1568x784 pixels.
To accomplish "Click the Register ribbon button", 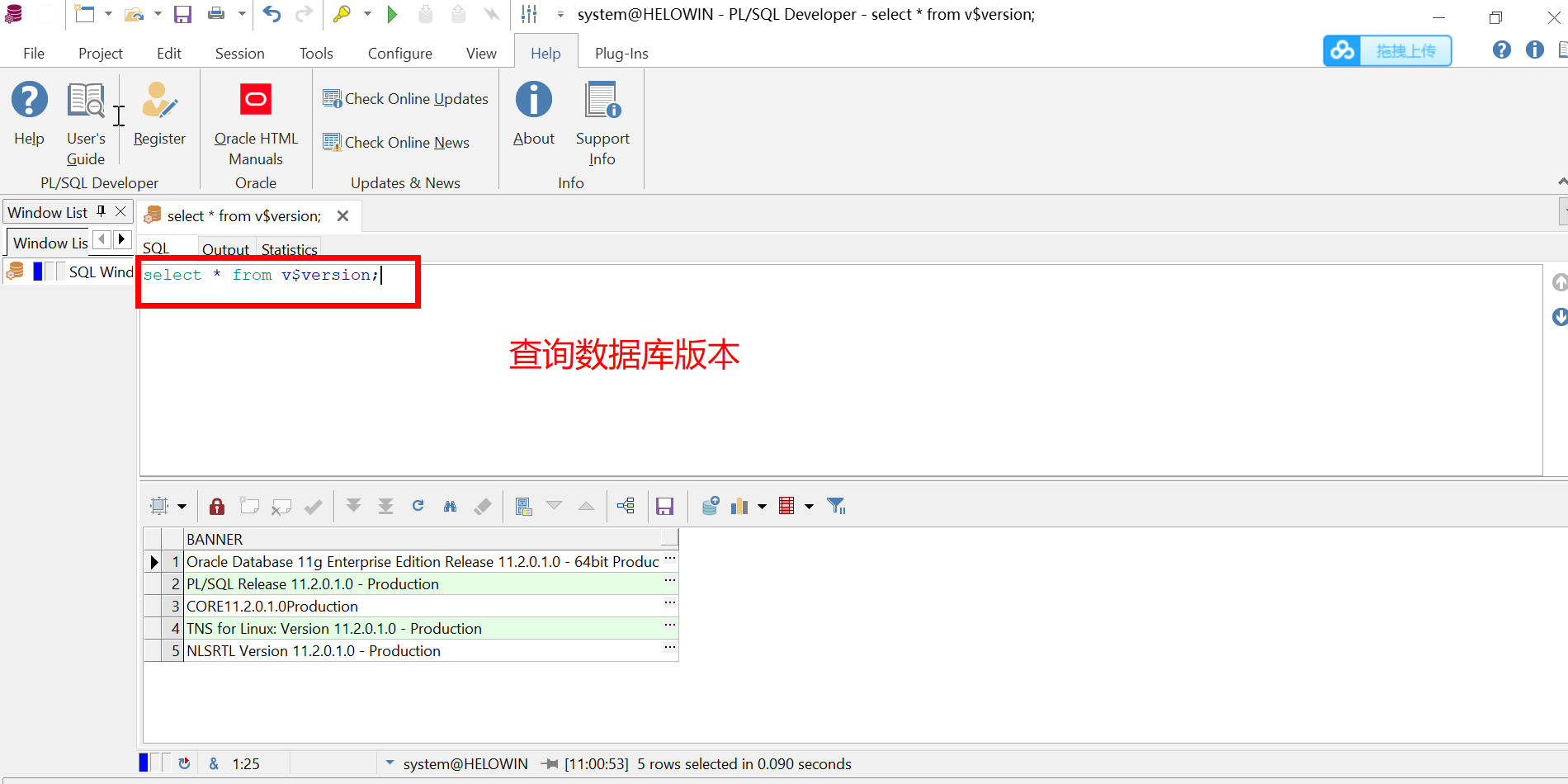I will point(159,114).
